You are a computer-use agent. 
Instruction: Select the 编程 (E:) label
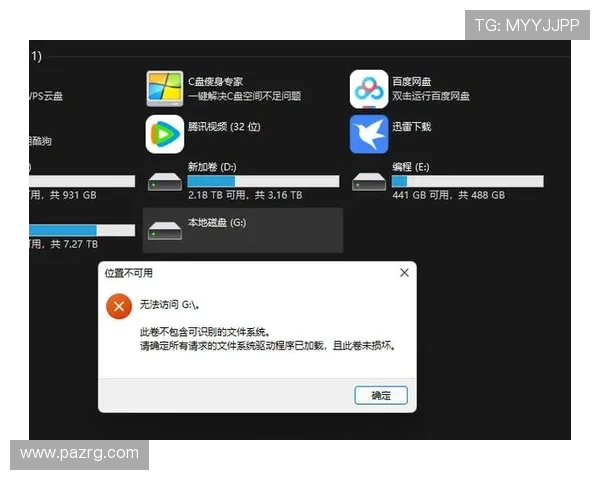point(411,167)
